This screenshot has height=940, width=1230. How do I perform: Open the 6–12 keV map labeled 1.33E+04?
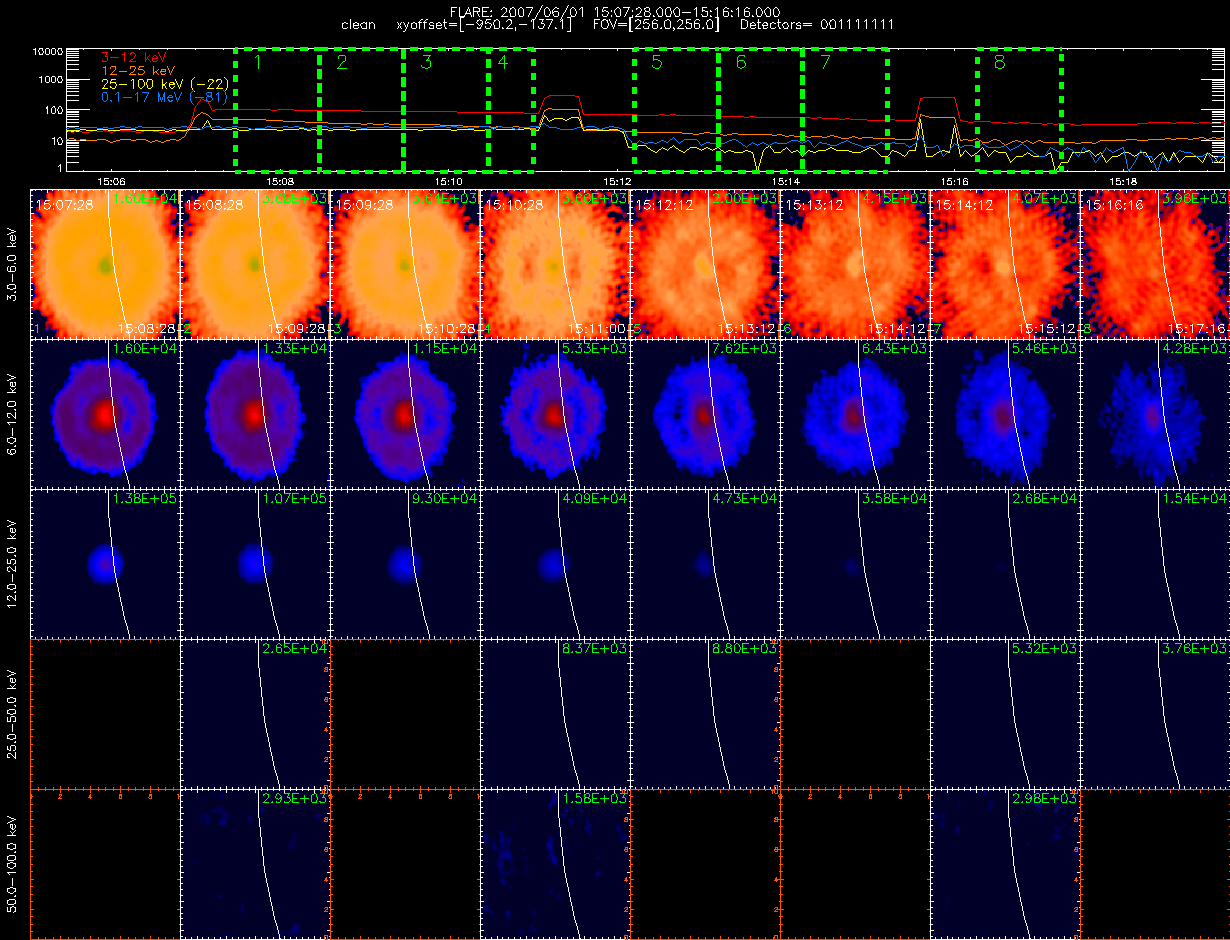[255, 413]
